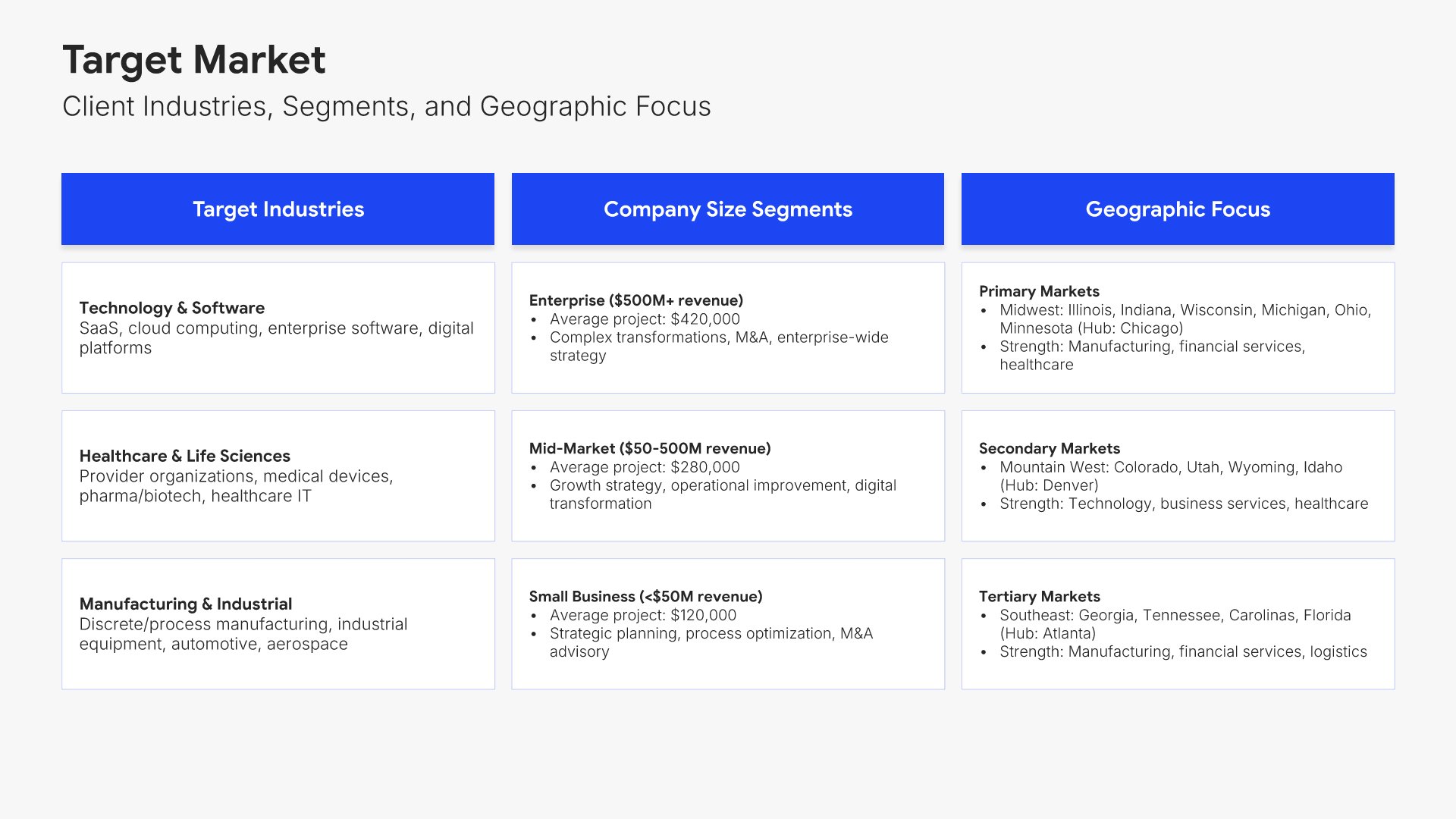Click the Average project: $280,000 bullet
Viewport: 1456px width, 819px height.
point(645,467)
